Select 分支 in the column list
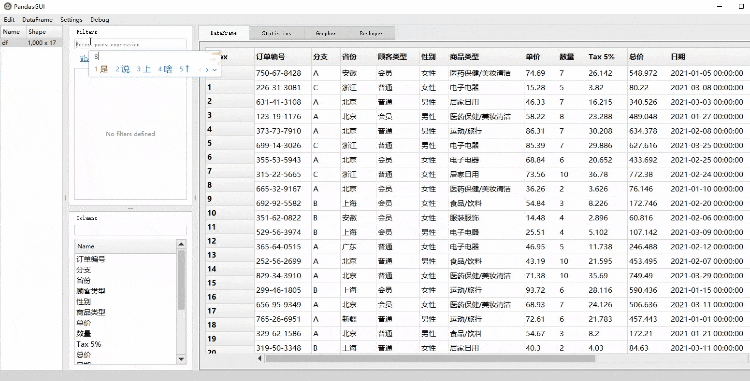 point(83,270)
